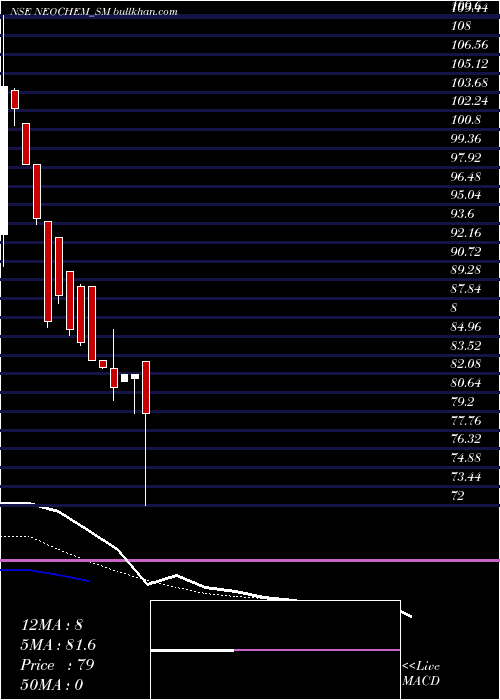This screenshot has height=700, width=500.
Task: Click the 73.44 price level label
Action: 466,477
